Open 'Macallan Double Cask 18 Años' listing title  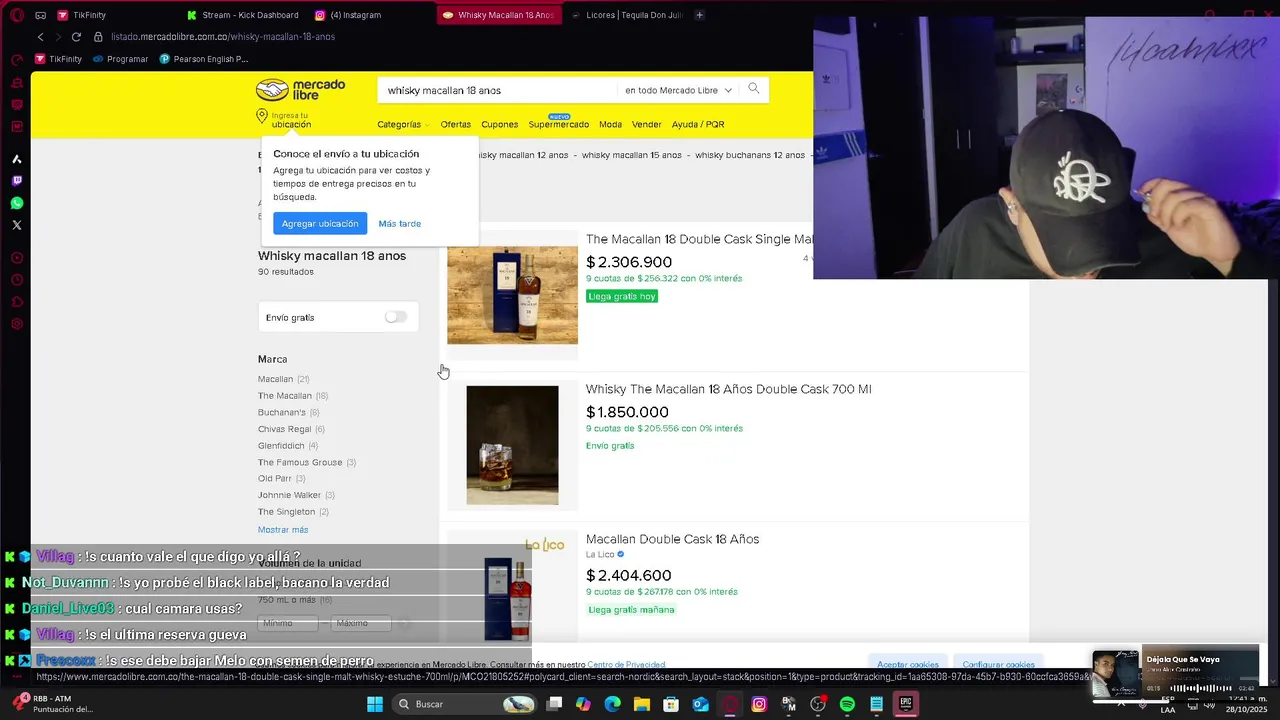(672, 539)
